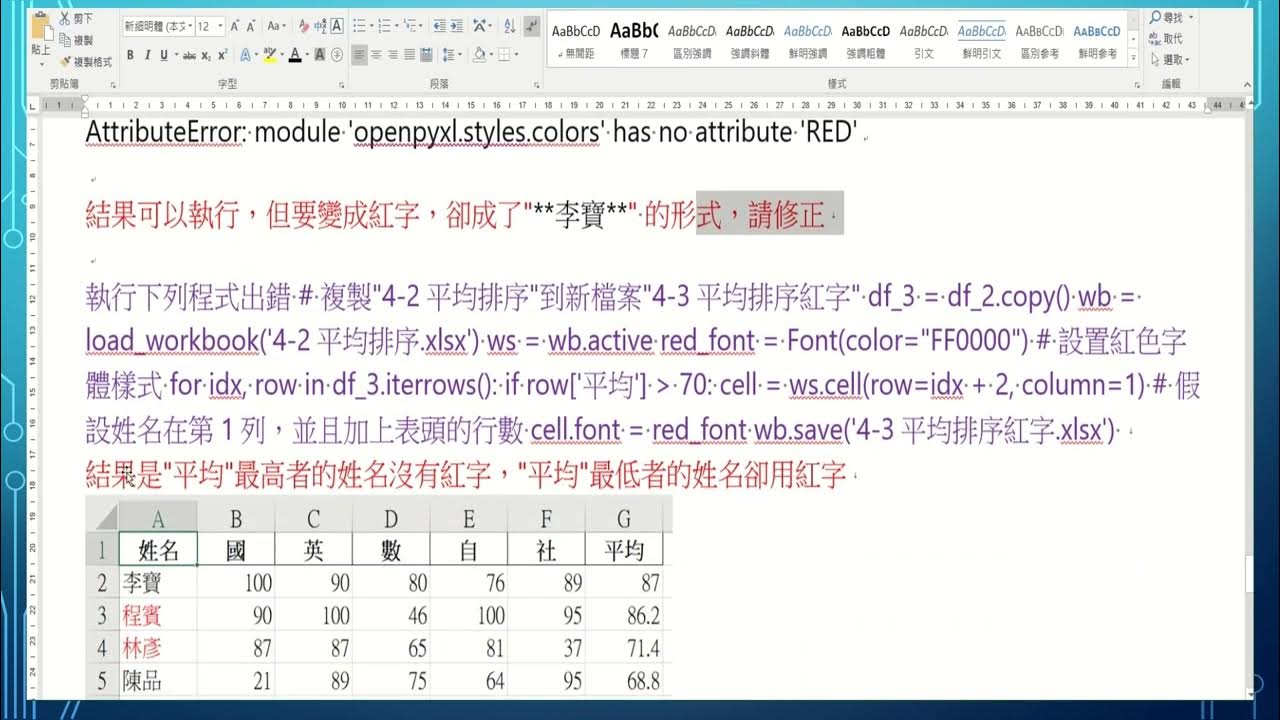Apply the 鮮明參考 style

1098,41
